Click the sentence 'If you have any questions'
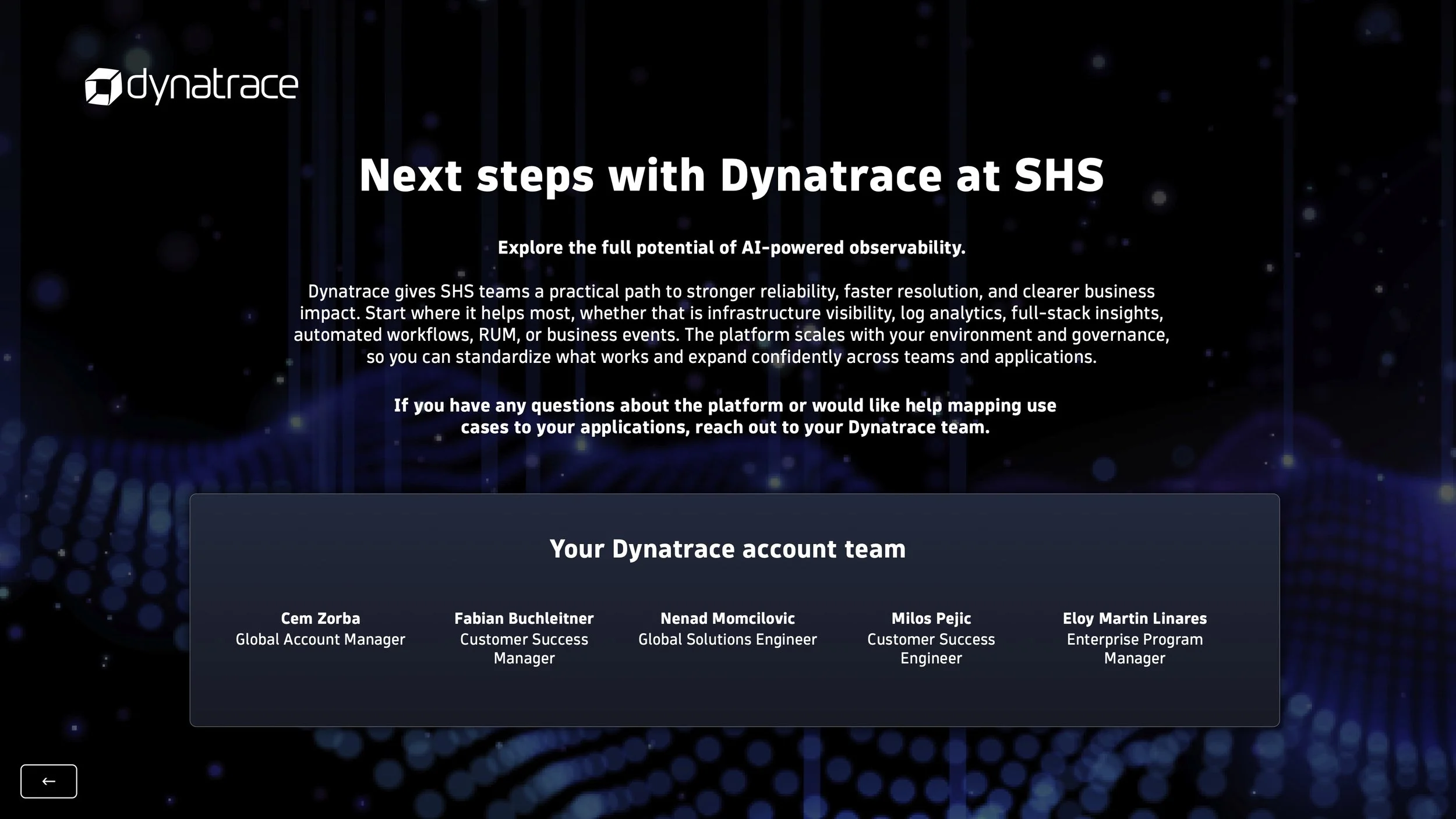This screenshot has height=819, width=1456. [725, 416]
